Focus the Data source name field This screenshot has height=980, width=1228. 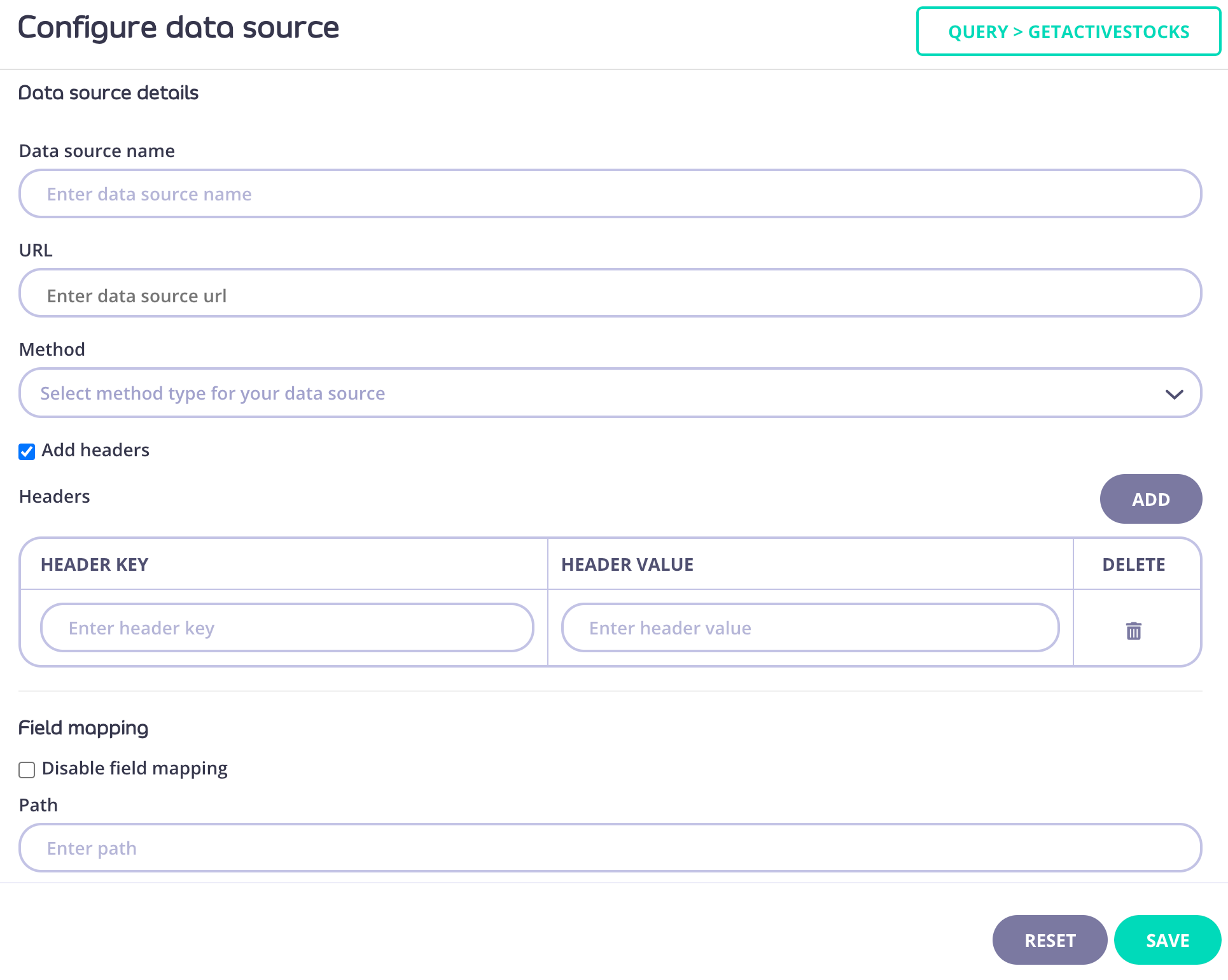[610, 193]
